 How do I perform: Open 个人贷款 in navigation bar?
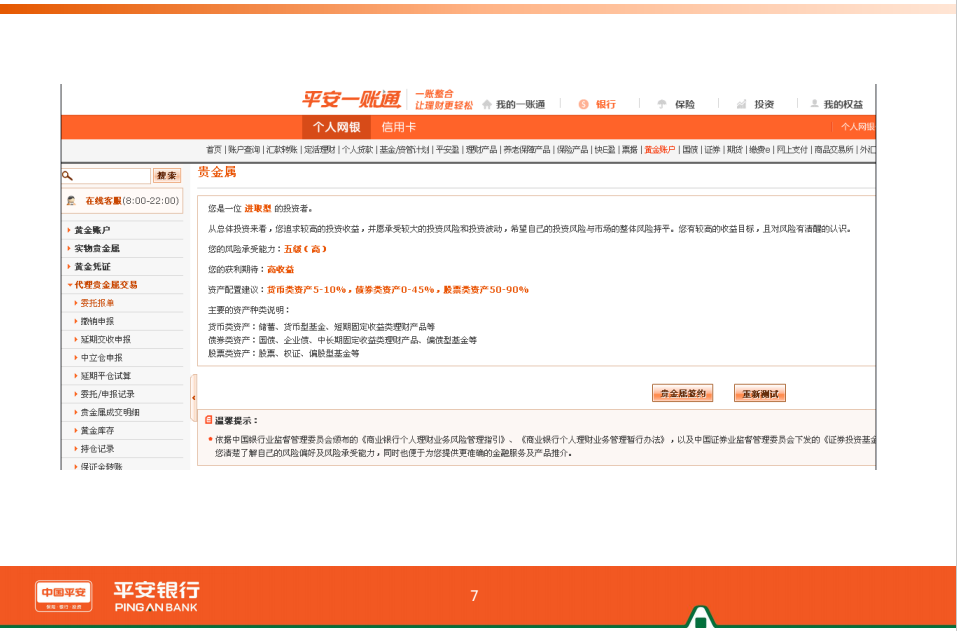(358, 150)
